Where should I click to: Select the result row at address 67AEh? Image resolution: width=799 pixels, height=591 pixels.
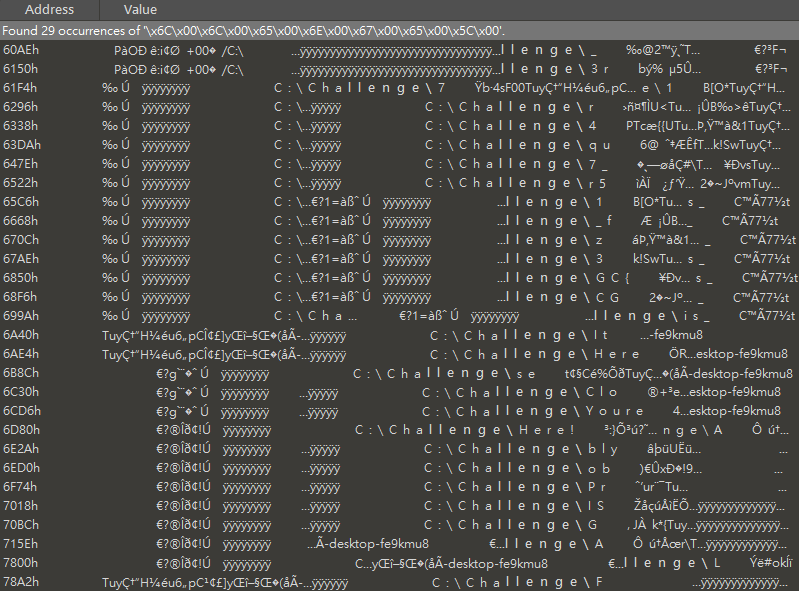(x=400, y=259)
